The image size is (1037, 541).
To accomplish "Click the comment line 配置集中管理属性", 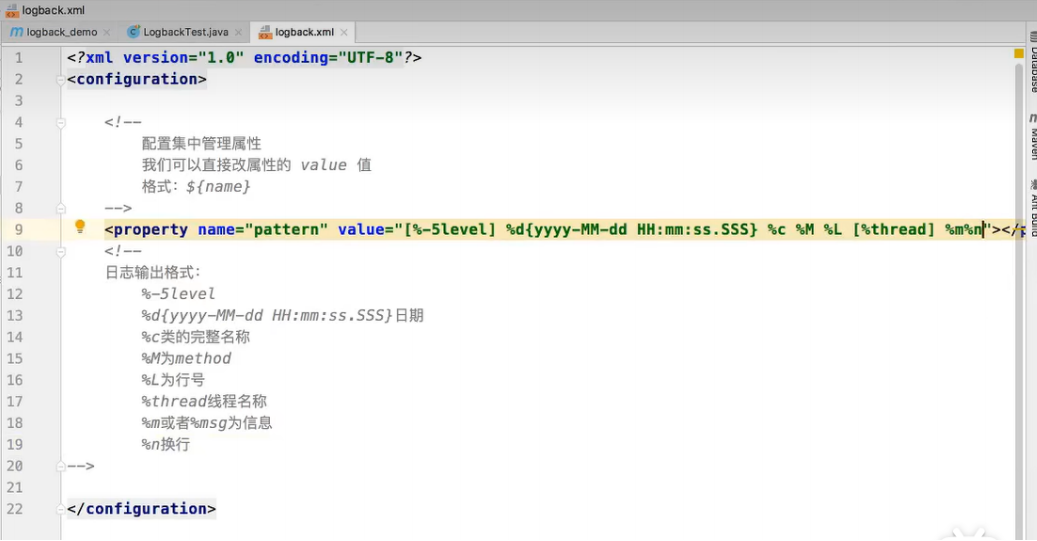I will 202,144.
